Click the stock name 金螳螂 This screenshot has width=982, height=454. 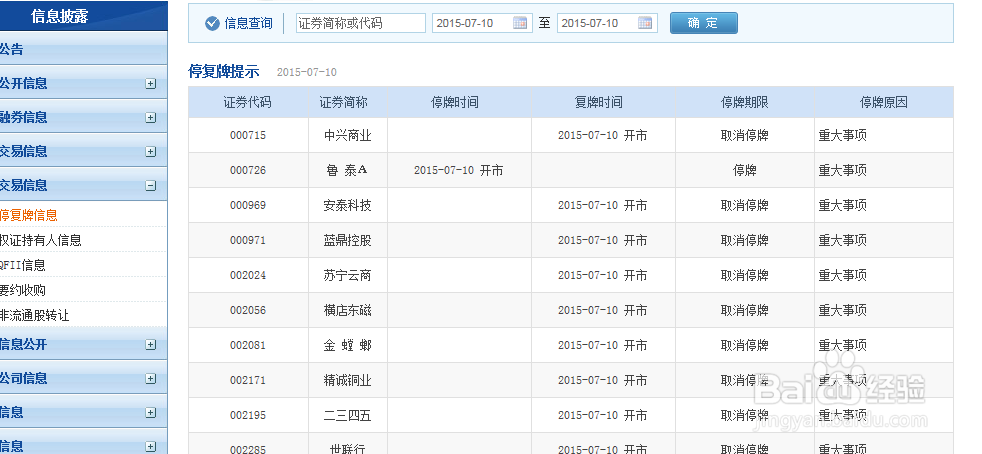pos(348,346)
